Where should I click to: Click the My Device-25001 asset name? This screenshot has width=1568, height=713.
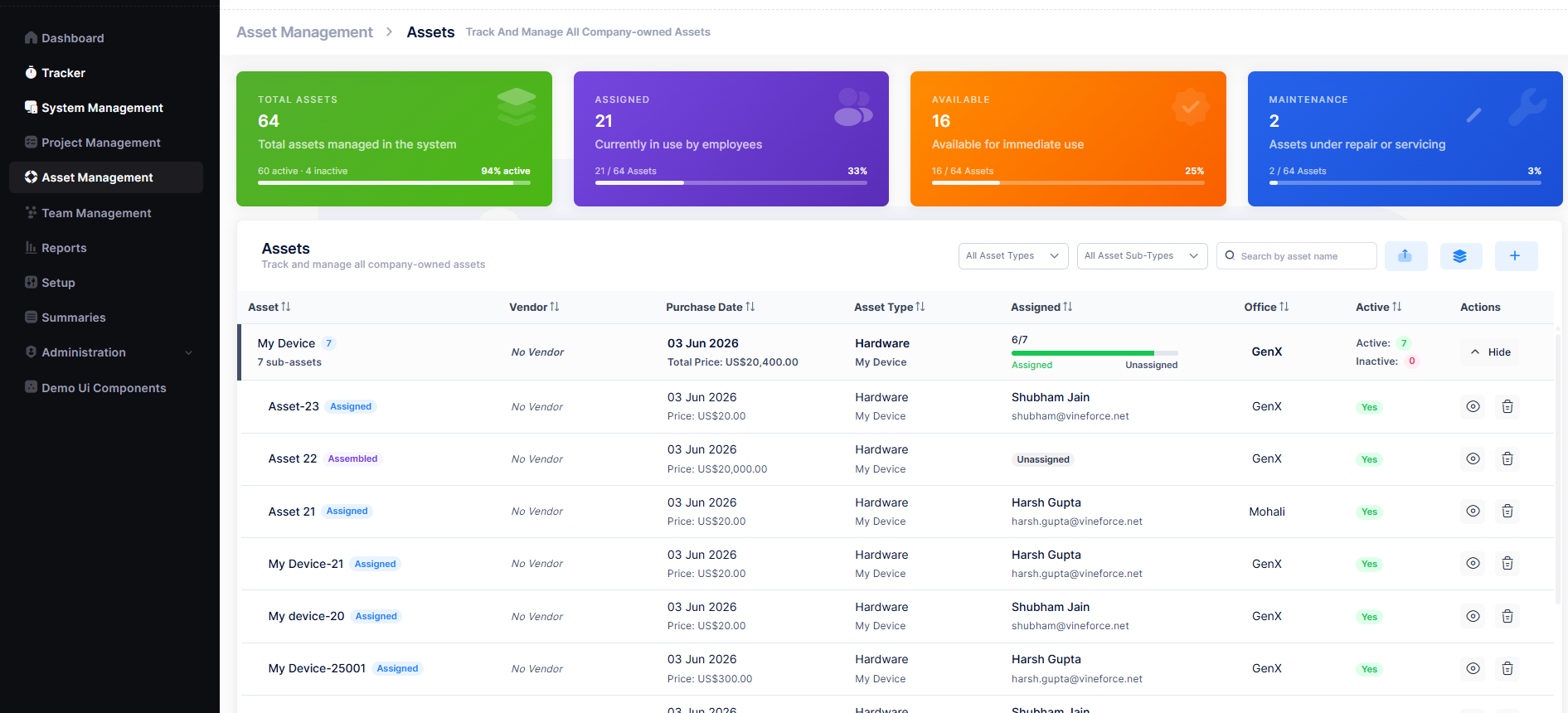(317, 668)
